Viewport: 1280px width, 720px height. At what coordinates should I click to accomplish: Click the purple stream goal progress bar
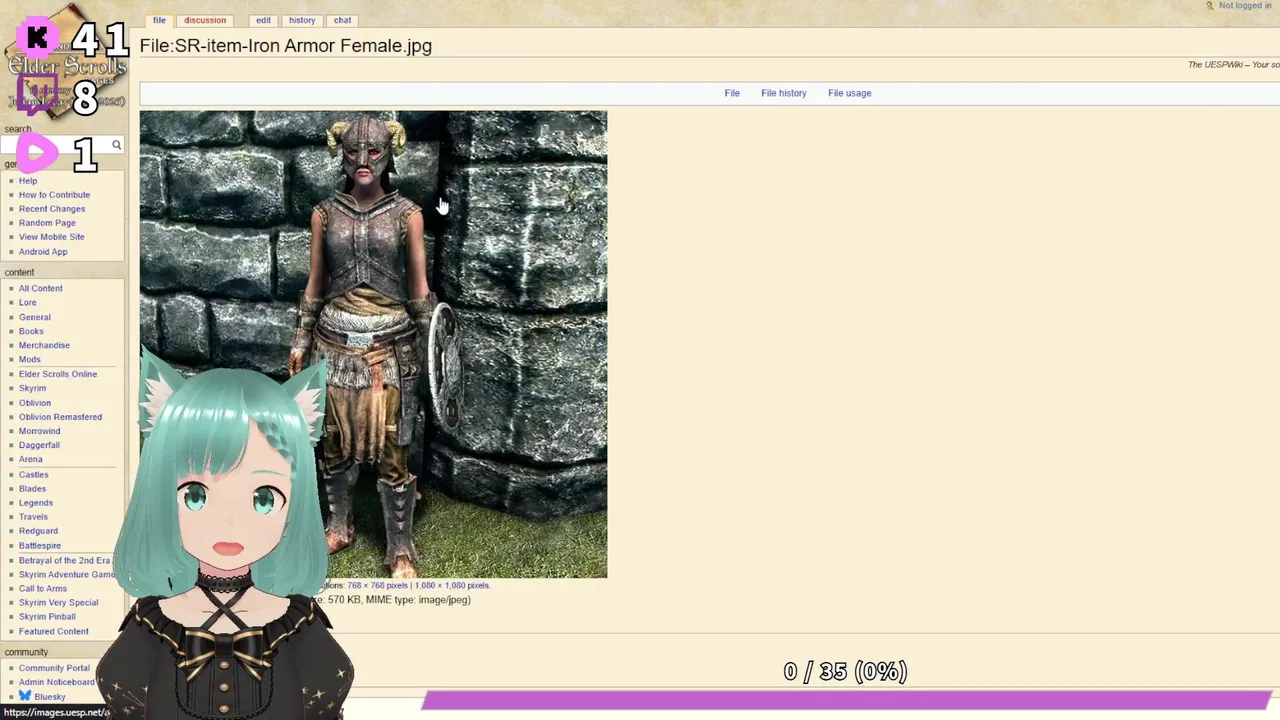(x=846, y=701)
